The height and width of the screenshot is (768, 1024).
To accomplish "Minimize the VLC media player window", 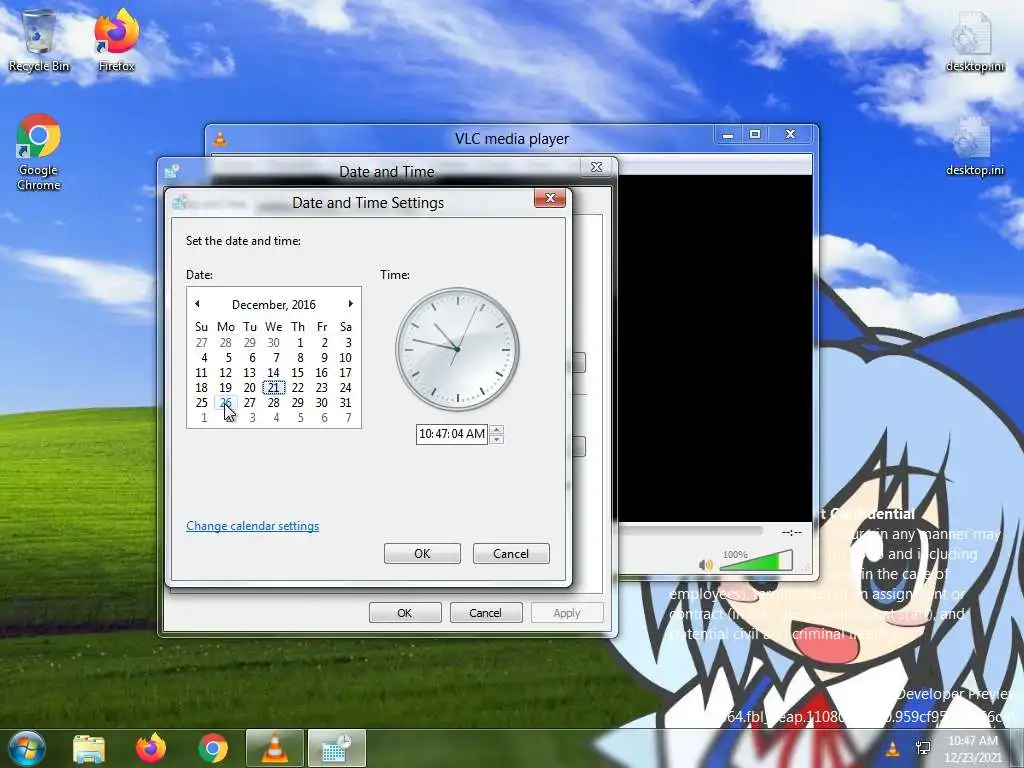I will click(x=728, y=134).
